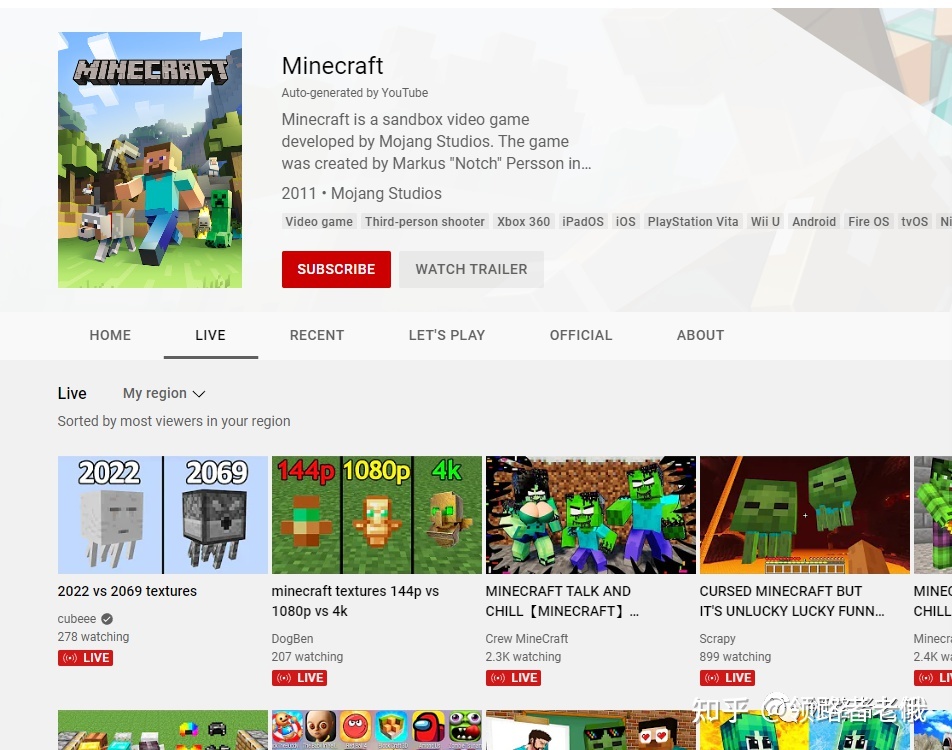952x750 pixels.
Task: Select the LIVE tab
Action: (x=211, y=335)
